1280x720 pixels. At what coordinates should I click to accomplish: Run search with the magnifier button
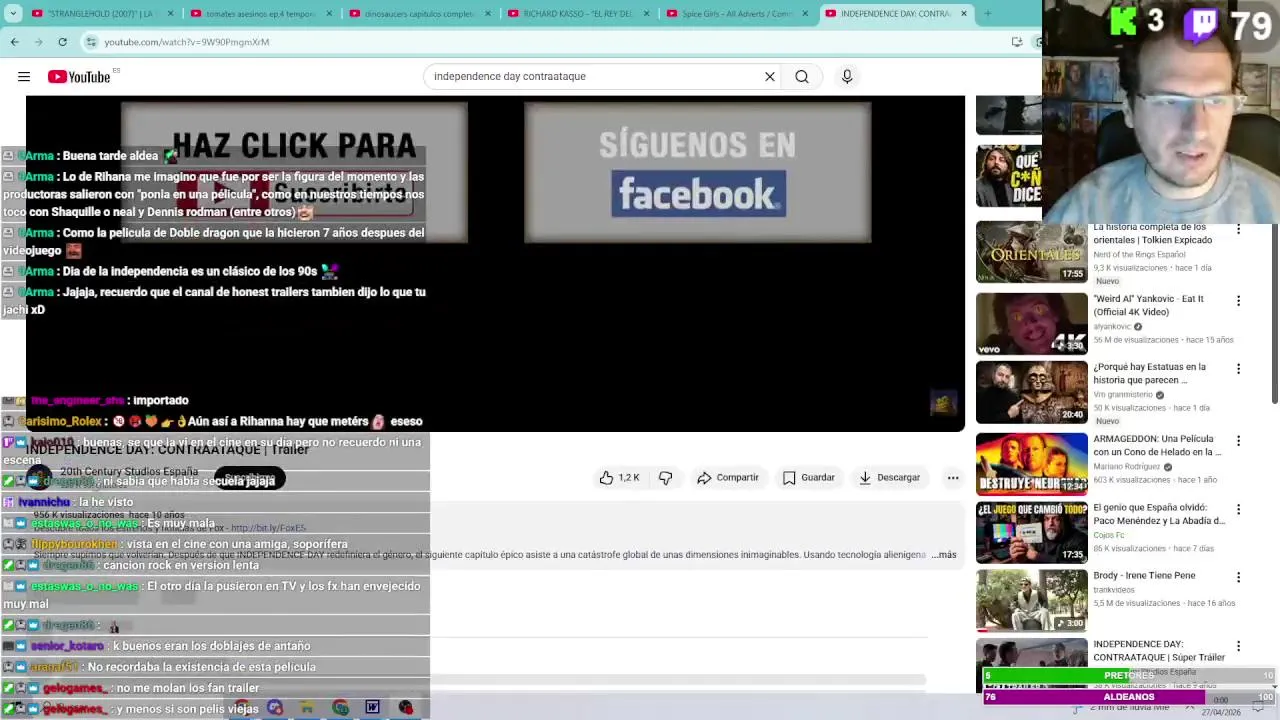pos(802,76)
